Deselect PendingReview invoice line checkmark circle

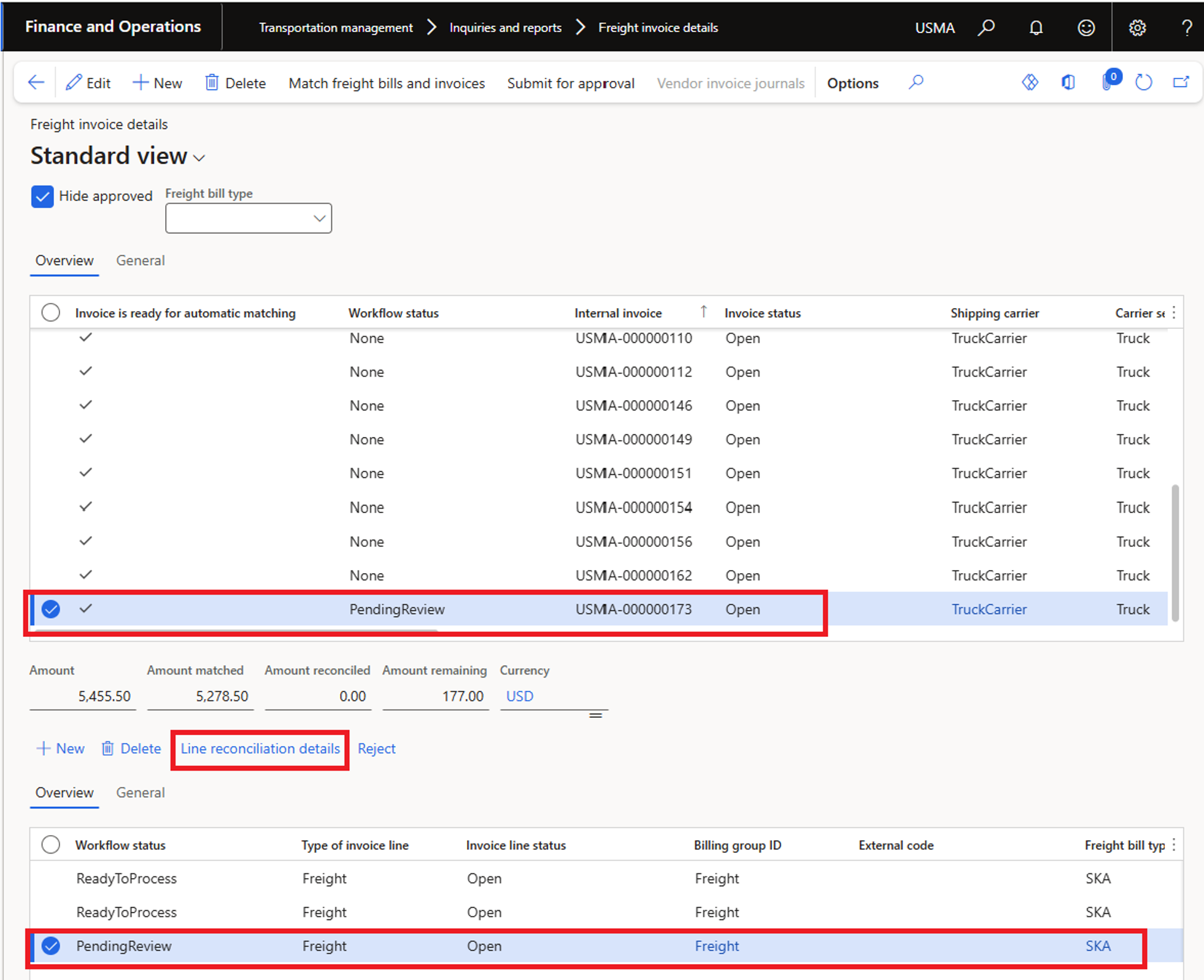pyautogui.click(x=51, y=946)
